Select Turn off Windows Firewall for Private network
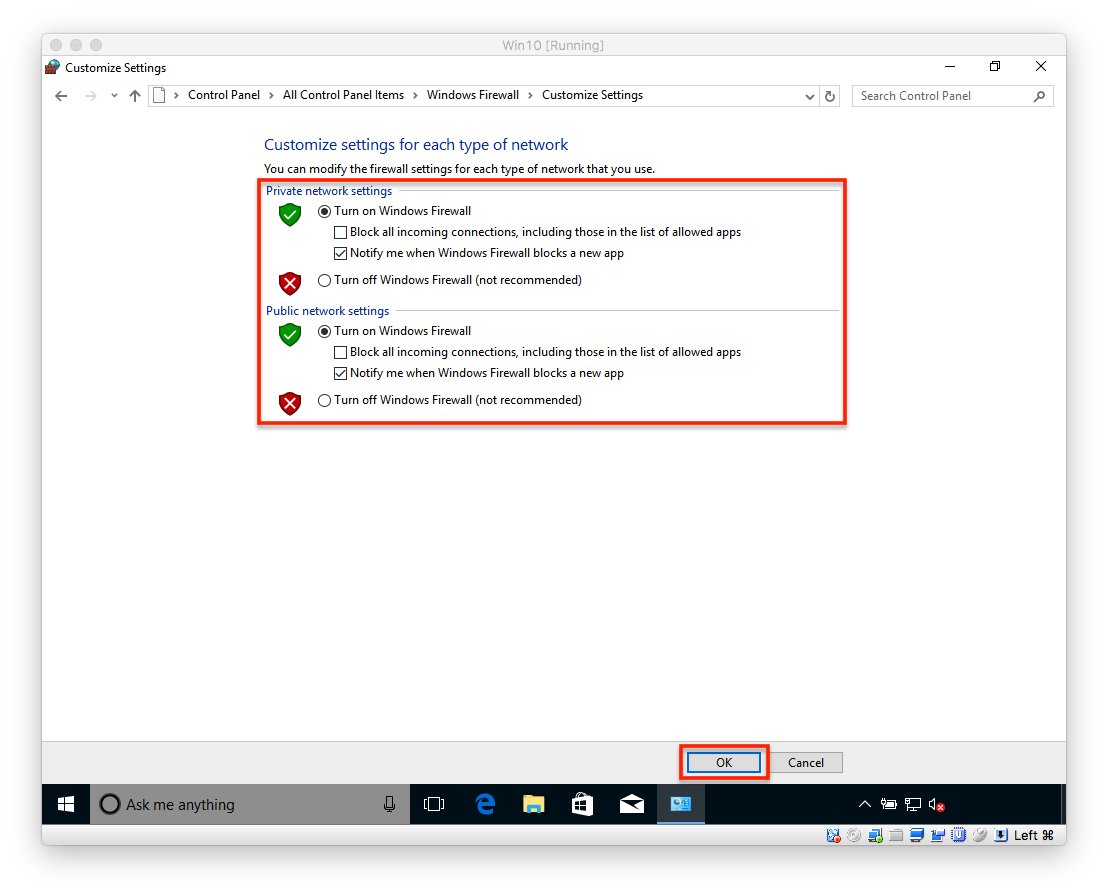 tap(324, 280)
